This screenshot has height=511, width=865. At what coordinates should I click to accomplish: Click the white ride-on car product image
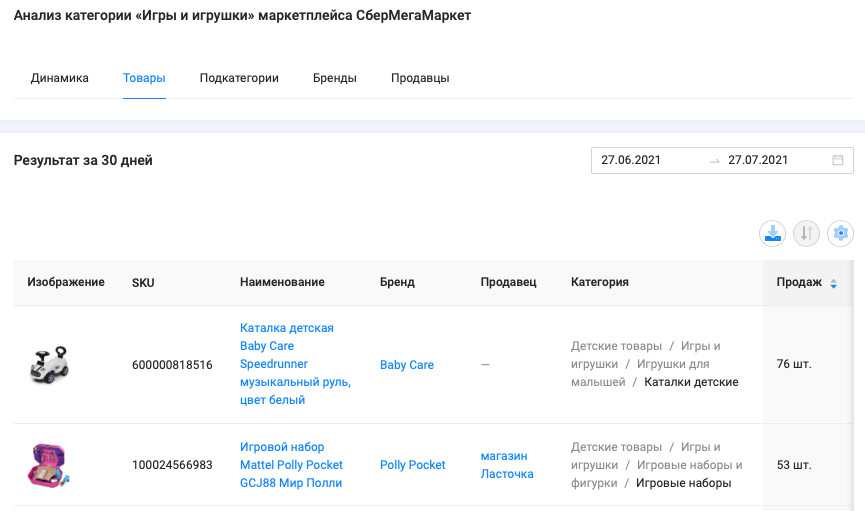click(x=49, y=365)
